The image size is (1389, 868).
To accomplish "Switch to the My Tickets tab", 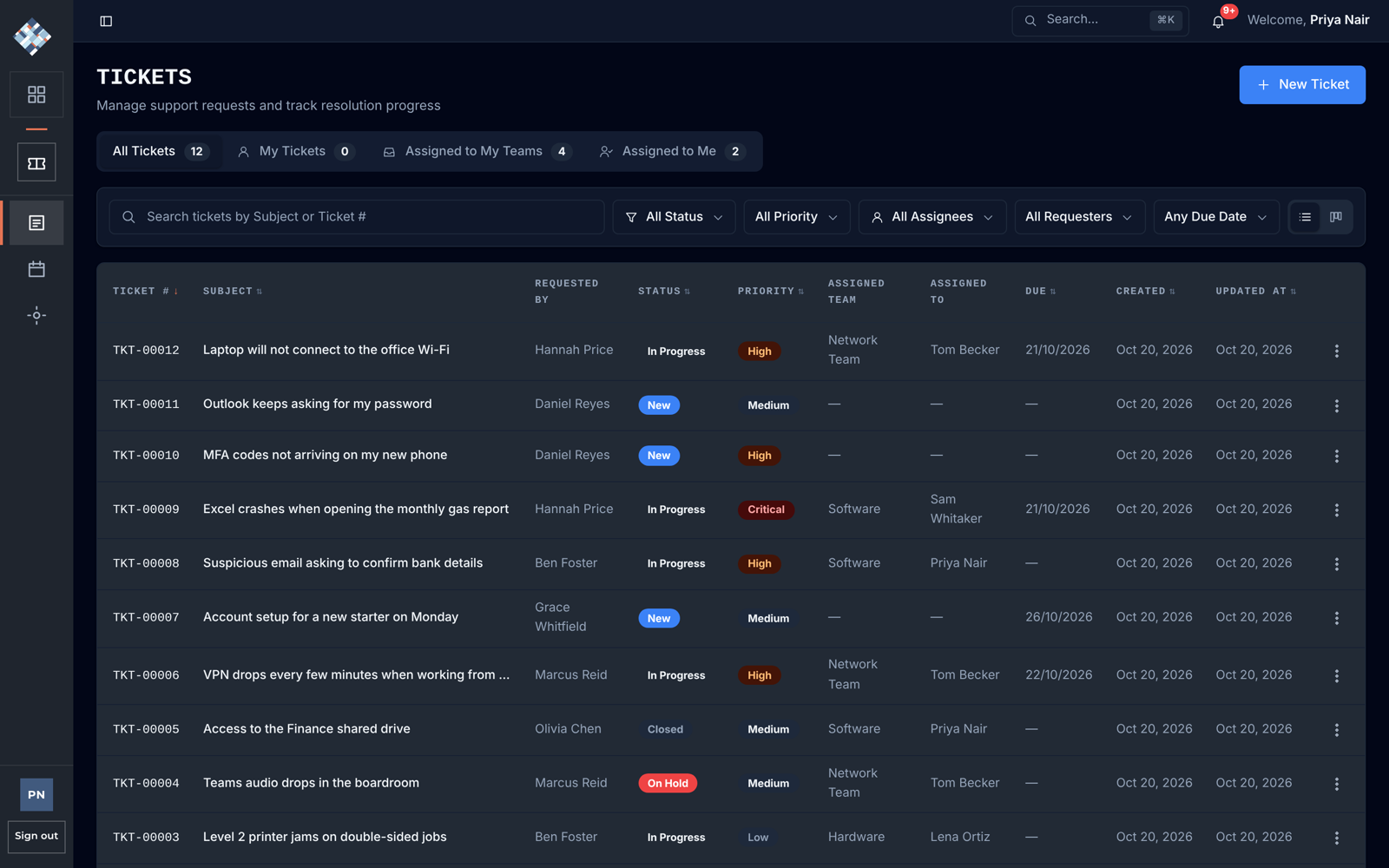I will coord(296,151).
